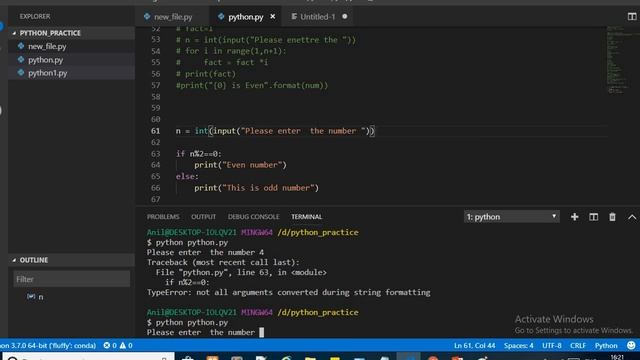The height and width of the screenshot is (360, 640).
Task: Click the Windows taskbar clock
Action: tap(617, 357)
